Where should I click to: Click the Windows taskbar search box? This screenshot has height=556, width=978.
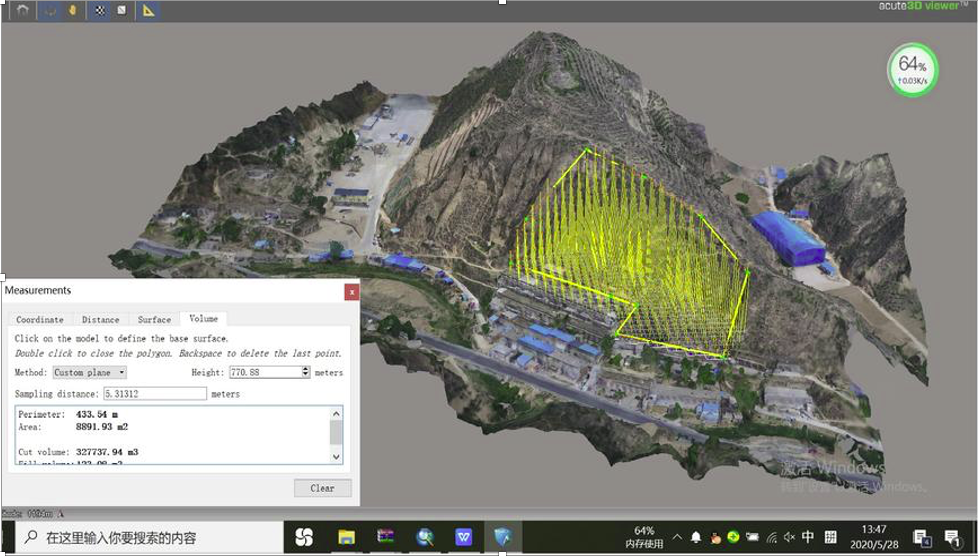pos(149,537)
